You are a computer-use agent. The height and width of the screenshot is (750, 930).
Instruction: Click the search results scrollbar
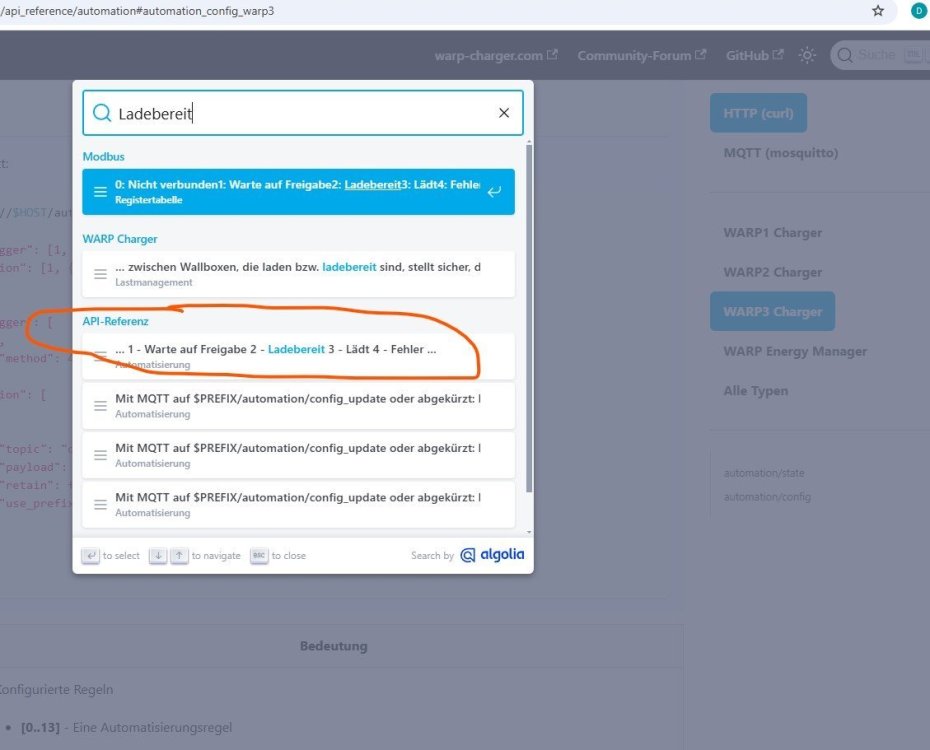(528, 320)
